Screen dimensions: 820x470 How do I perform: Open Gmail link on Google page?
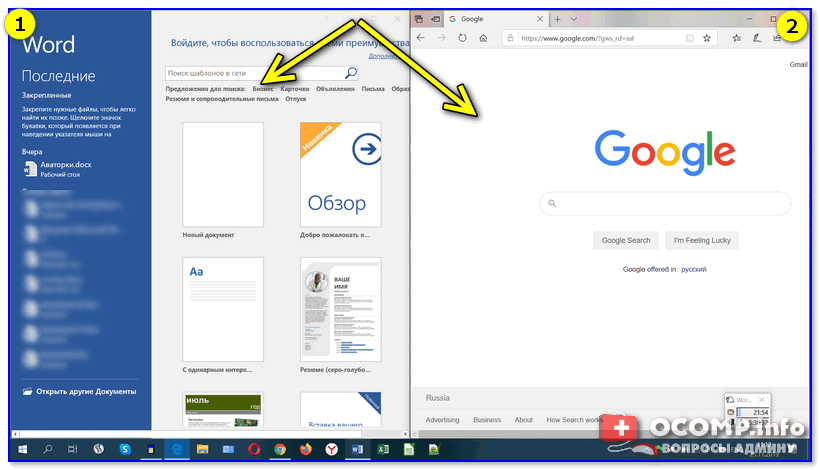[x=798, y=64]
